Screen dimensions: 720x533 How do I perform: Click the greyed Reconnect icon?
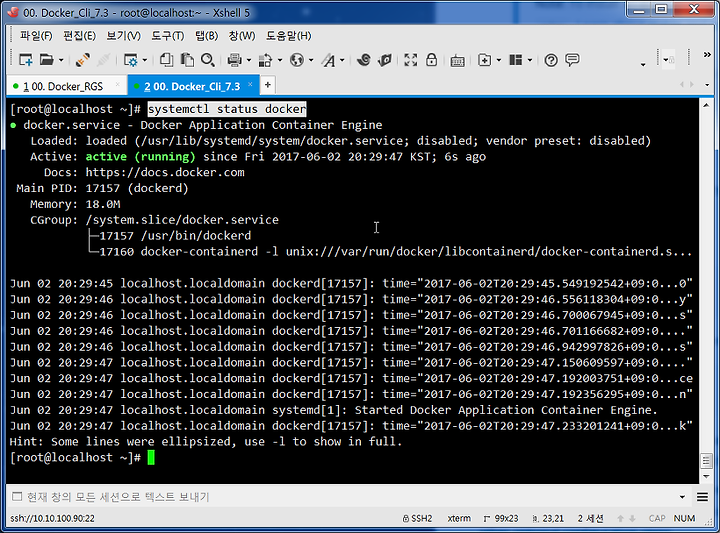tap(104, 60)
